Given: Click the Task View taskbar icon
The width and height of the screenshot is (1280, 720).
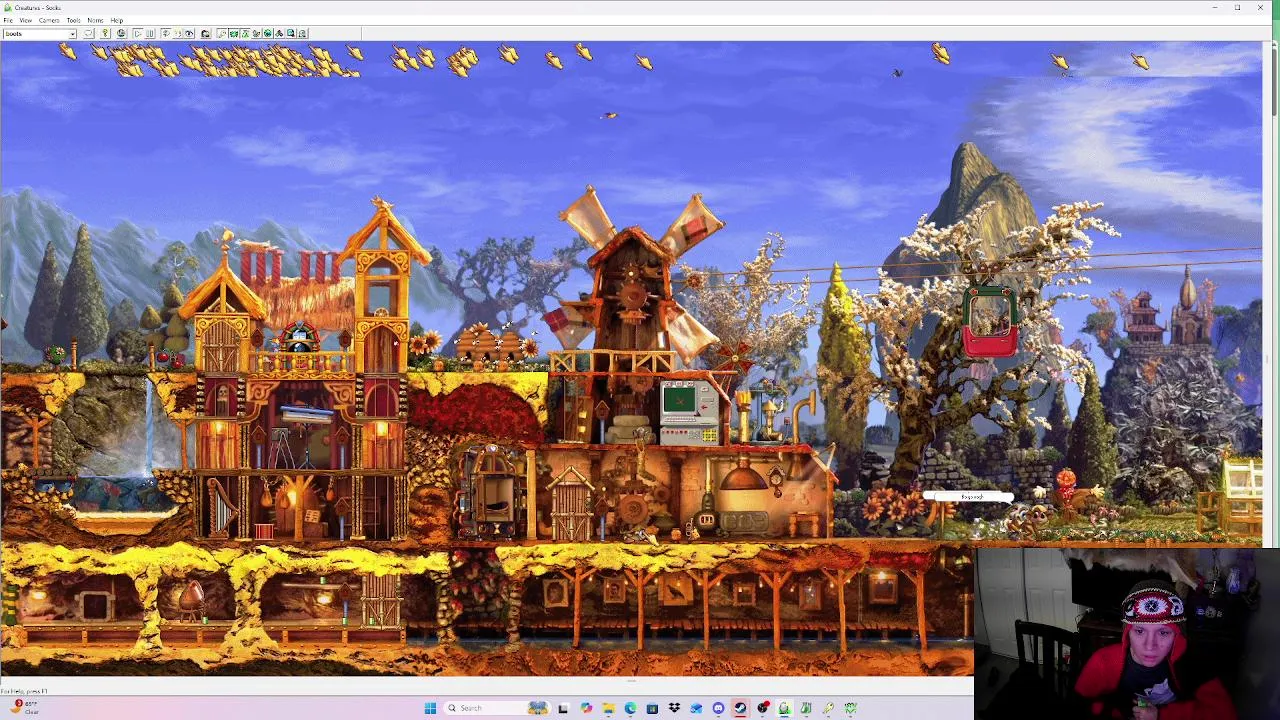Looking at the screenshot, I should 562,708.
